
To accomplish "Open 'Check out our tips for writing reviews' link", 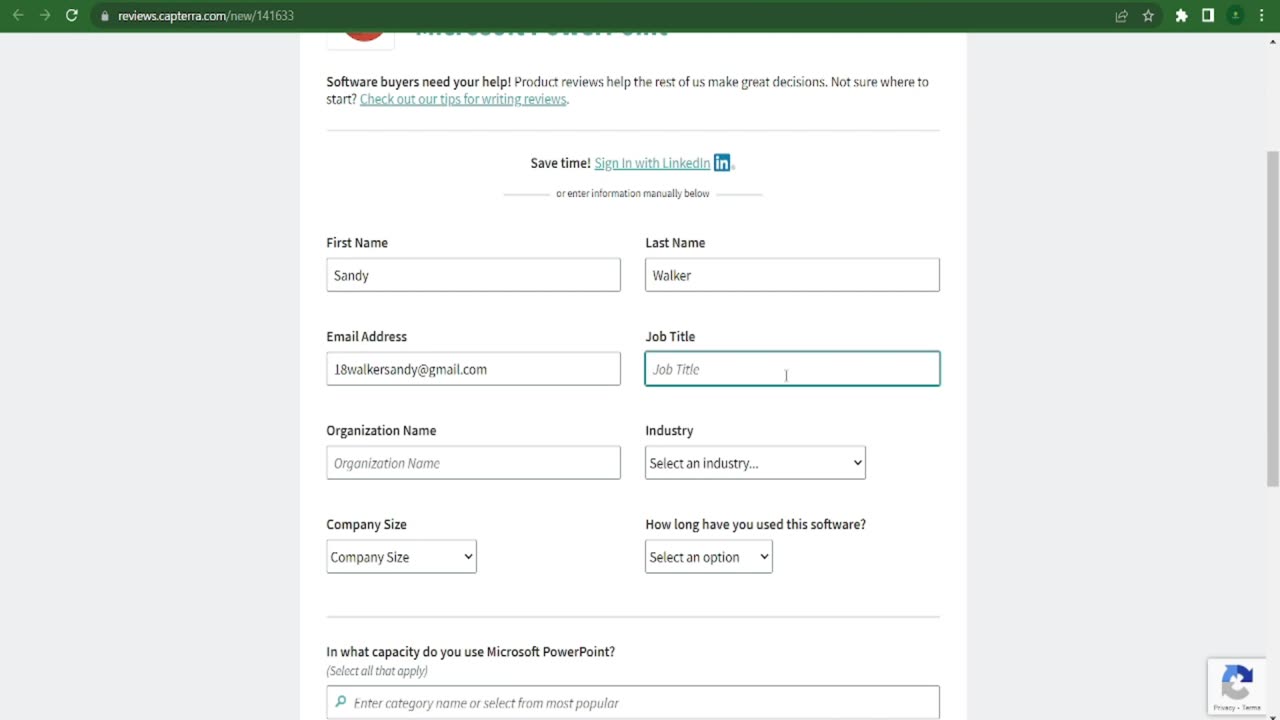I will (463, 99).
